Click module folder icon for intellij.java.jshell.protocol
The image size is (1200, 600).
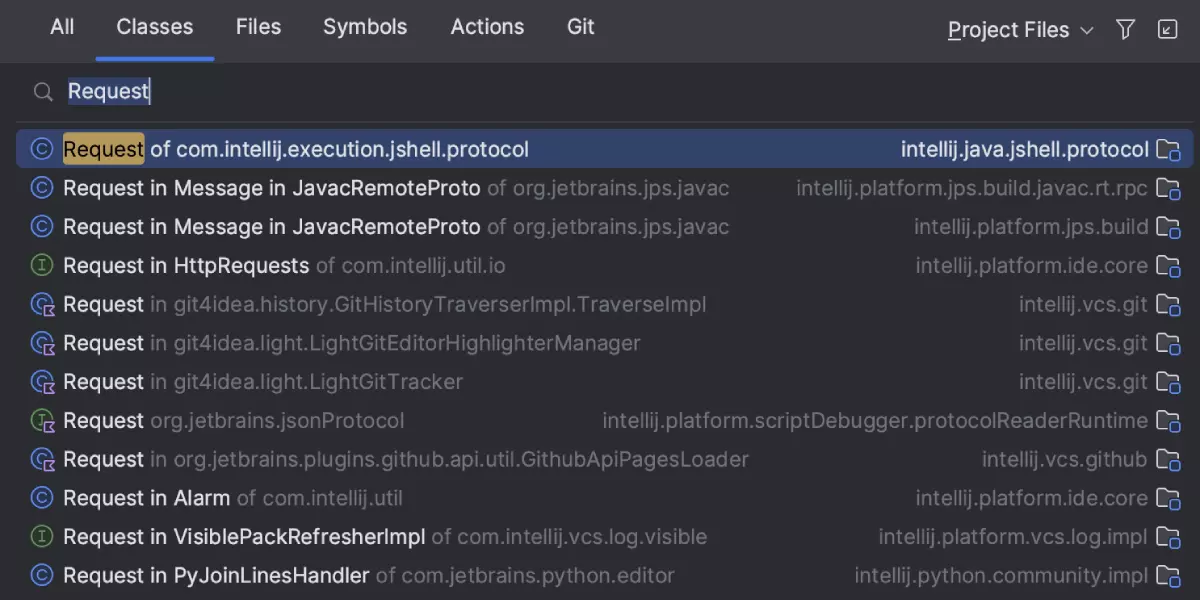(1167, 150)
